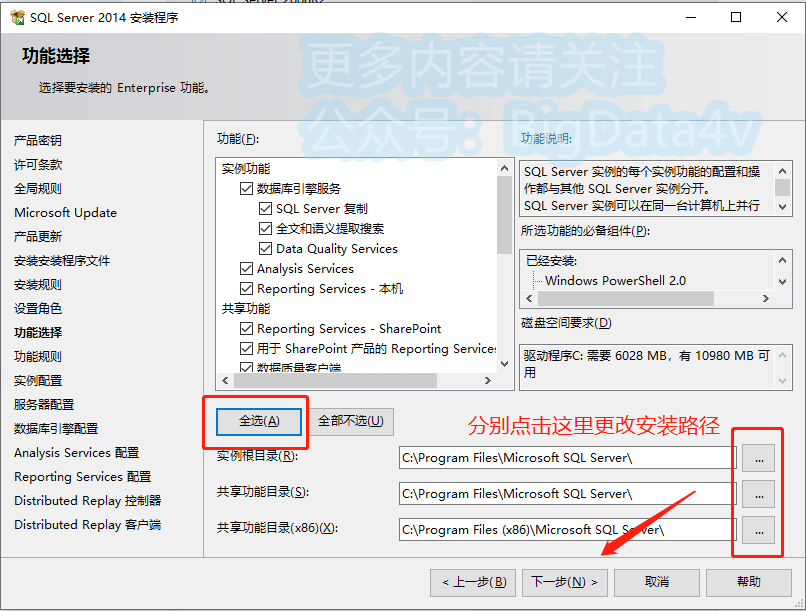Image resolution: width=806 pixels, height=611 pixels.
Task: Select Reporting Services - SharePoint checkbox
Action: [246, 328]
